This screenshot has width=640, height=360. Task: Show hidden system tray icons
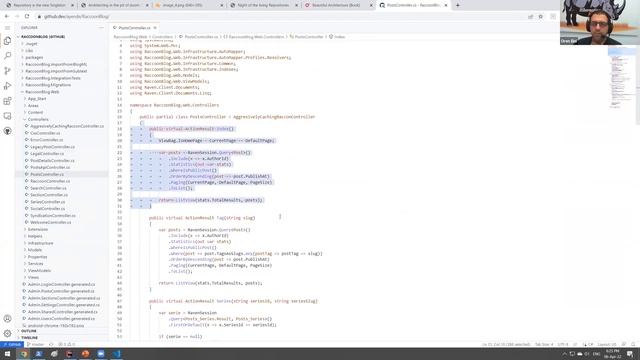point(564,354)
